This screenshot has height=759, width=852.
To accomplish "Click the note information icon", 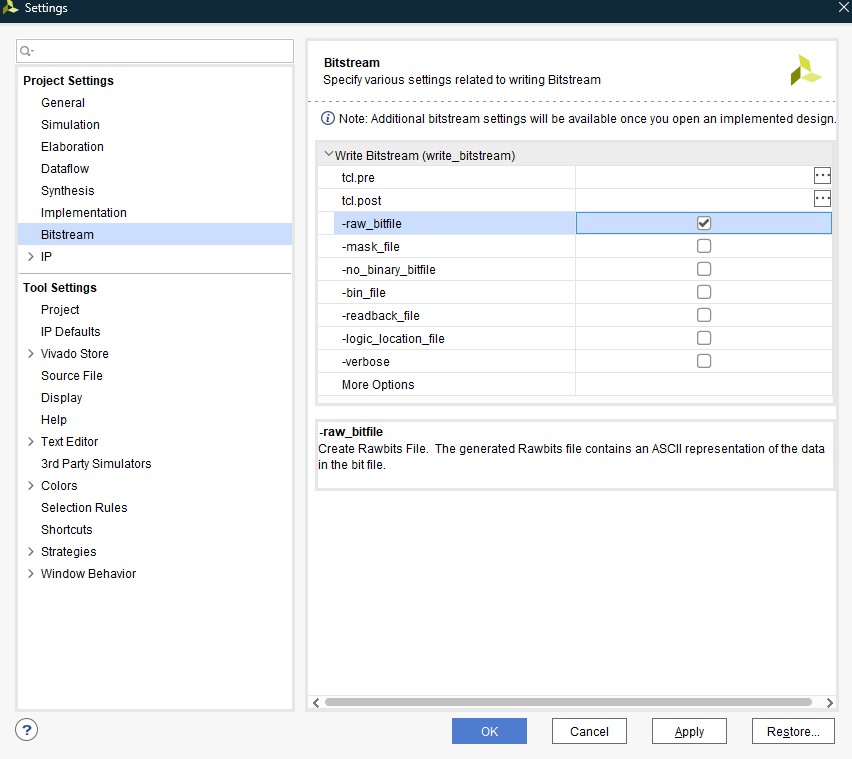I will tap(328, 119).
